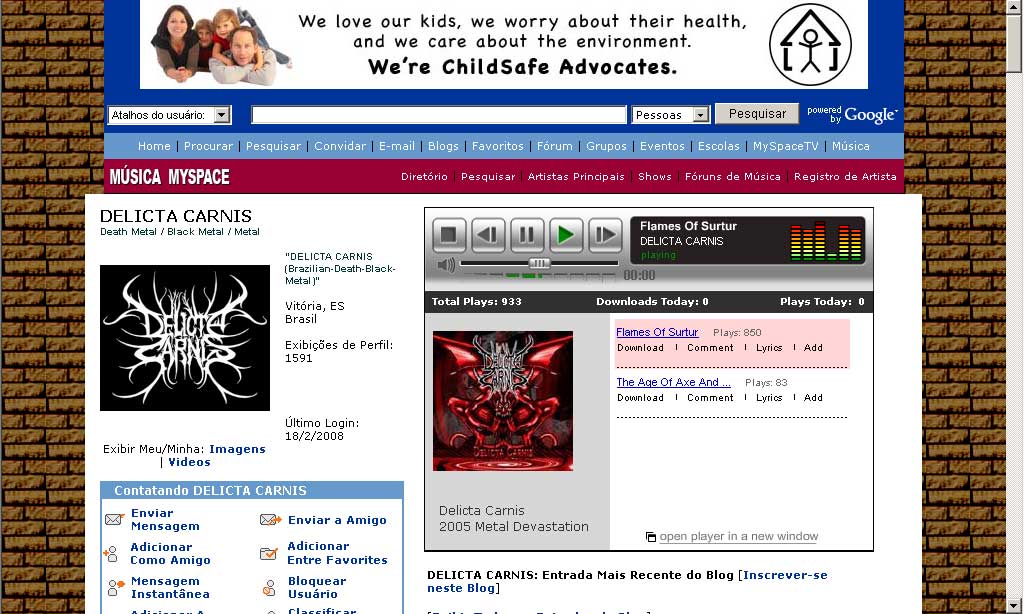Open Blogs in the navigation bar
The image size is (1024, 614).
click(x=443, y=146)
